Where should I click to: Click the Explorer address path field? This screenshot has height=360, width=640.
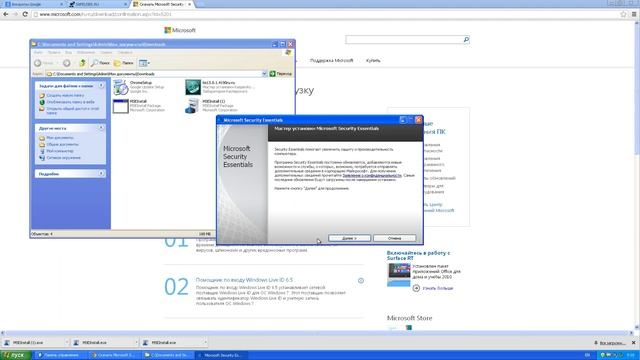click(x=155, y=74)
